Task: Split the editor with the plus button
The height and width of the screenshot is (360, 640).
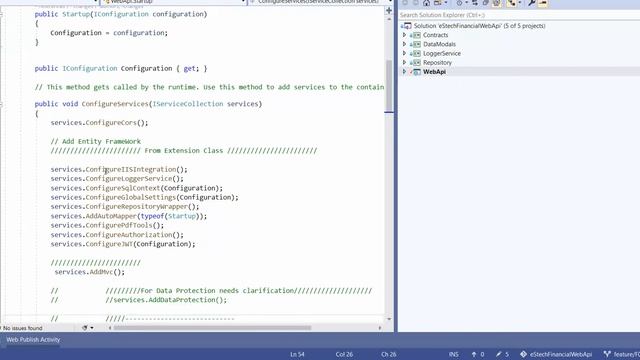Action: coord(389,11)
